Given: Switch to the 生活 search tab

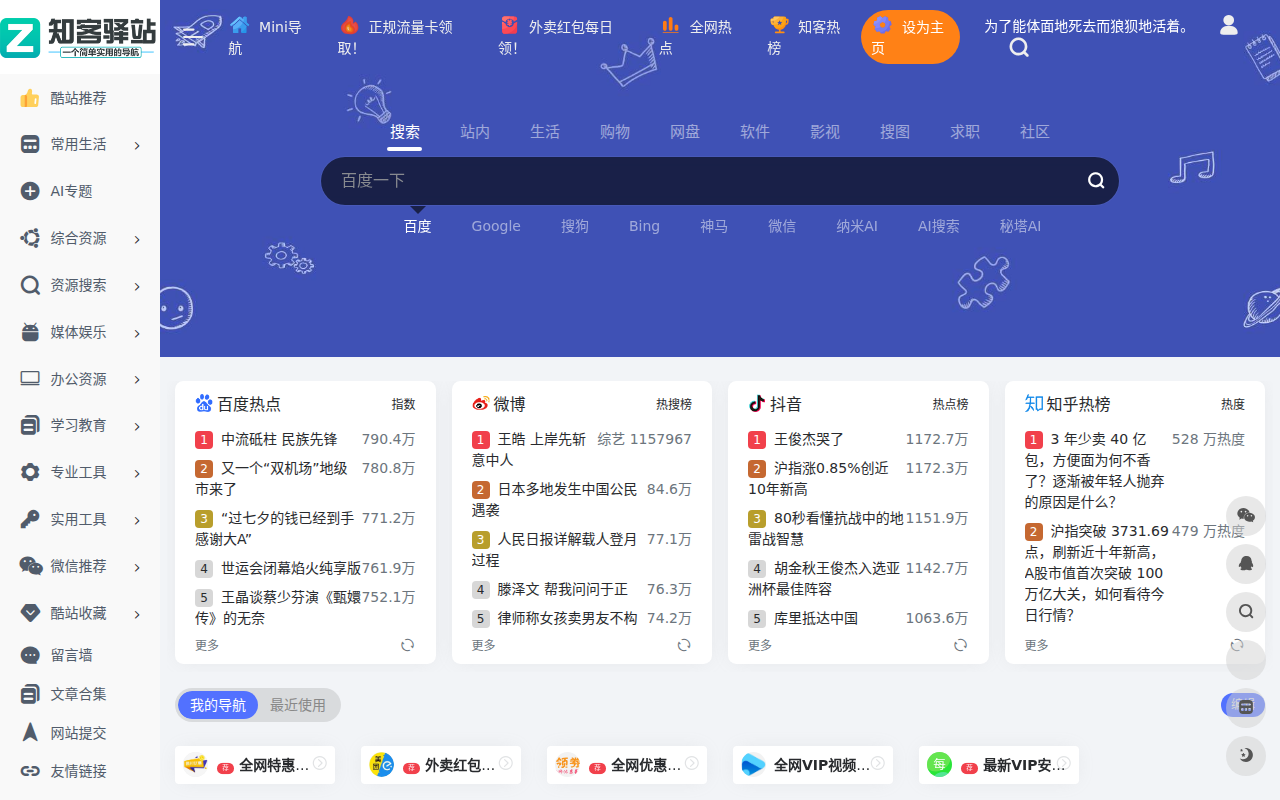Looking at the screenshot, I should tap(545, 132).
